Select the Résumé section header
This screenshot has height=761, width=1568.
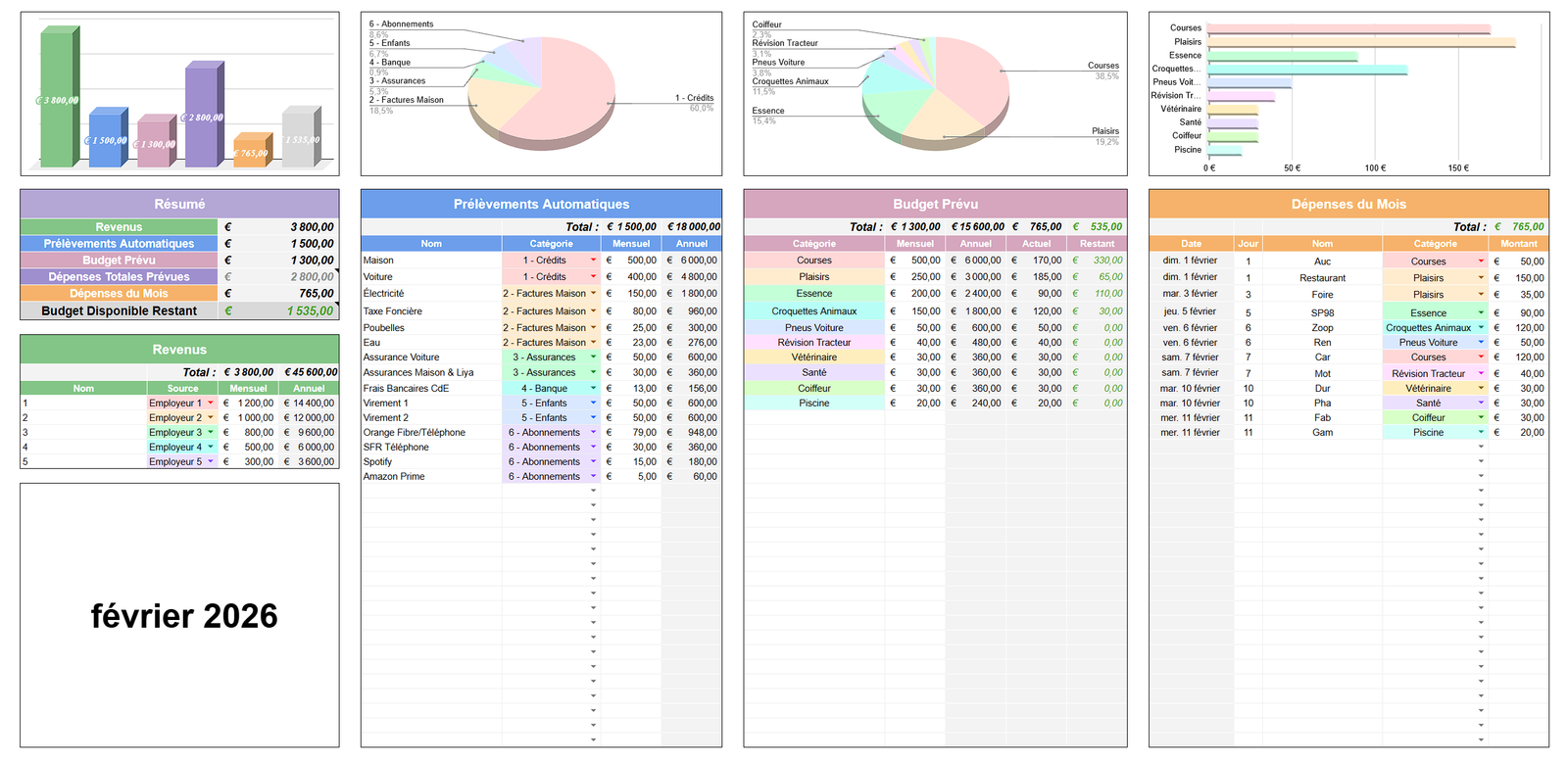tap(179, 204)
